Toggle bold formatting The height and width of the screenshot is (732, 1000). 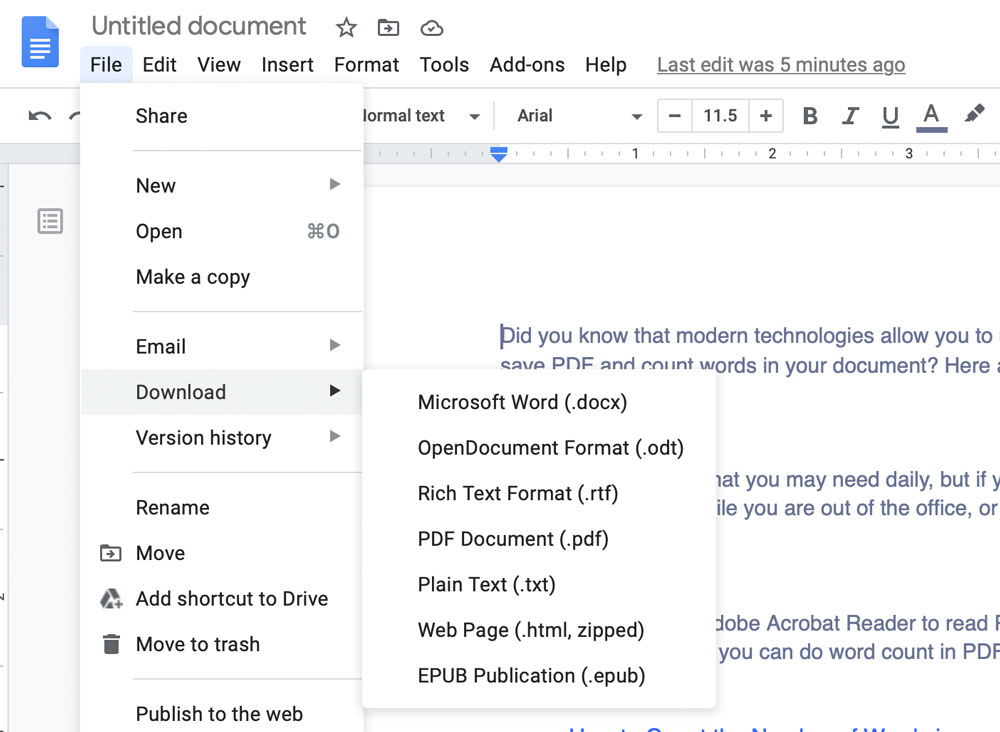pos(810,116)
